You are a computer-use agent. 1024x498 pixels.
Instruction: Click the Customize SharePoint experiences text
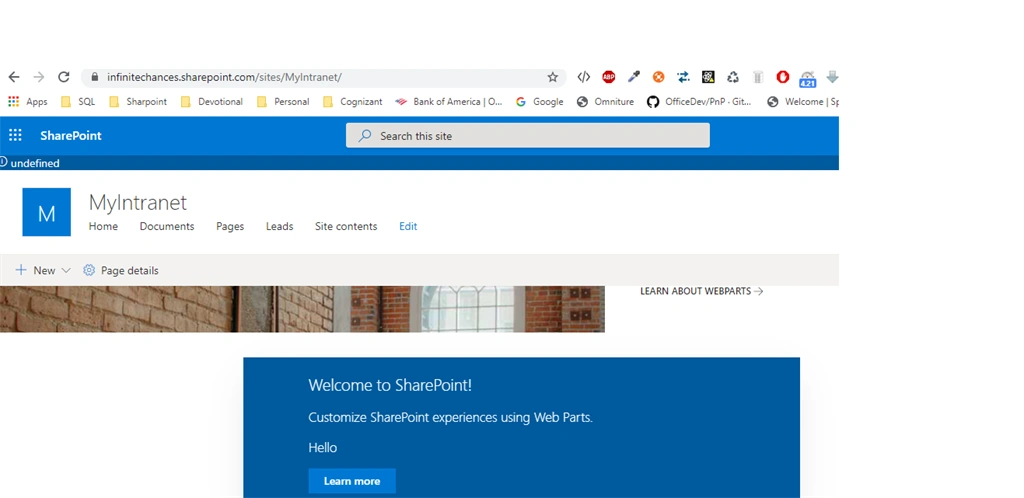pos(451,418)
